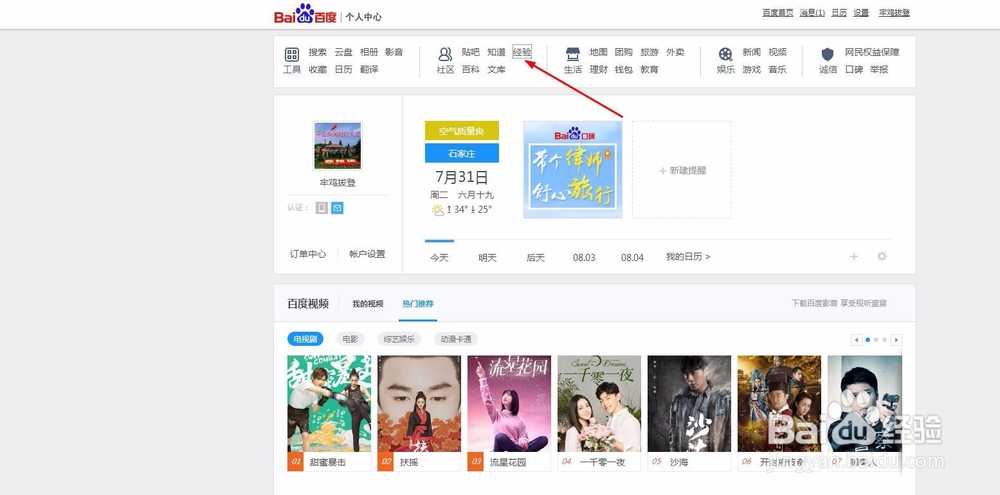Click the 诚信 shield icon
Screen dimensions: 1000x495
tap(828, 54)
